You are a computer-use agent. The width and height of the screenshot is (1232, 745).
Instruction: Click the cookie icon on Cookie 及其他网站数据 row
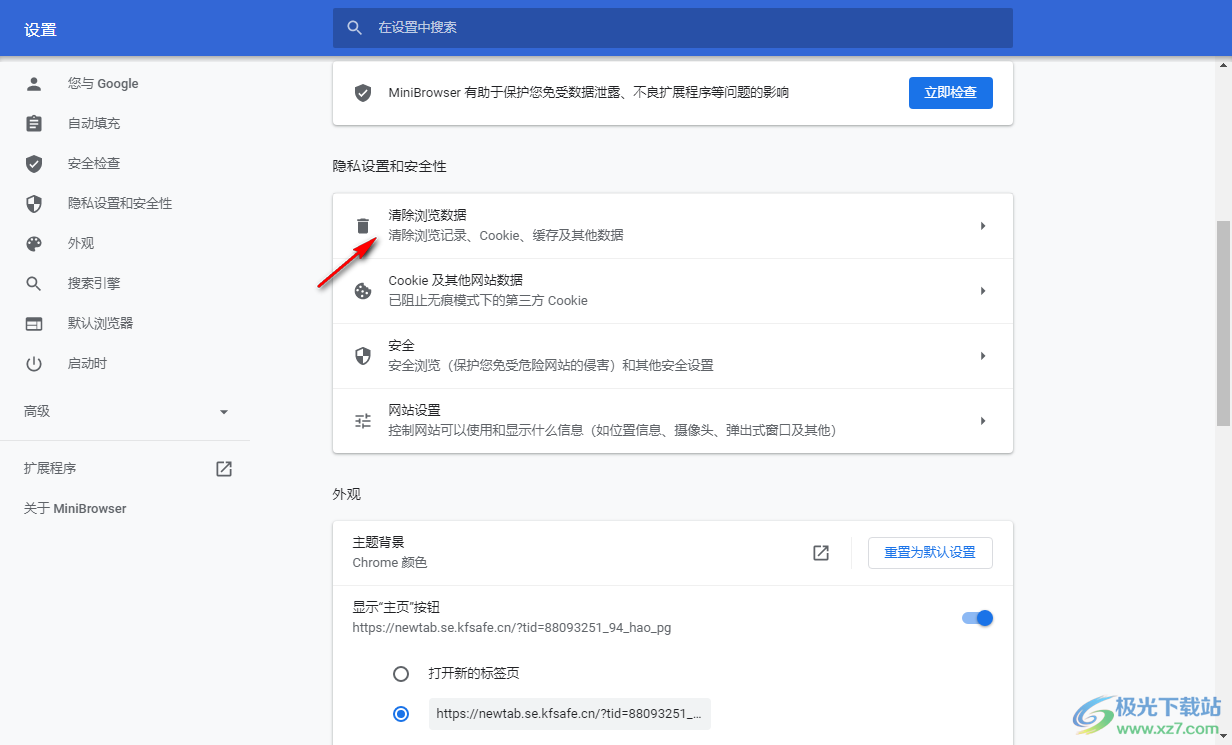[x=362, y=290]
